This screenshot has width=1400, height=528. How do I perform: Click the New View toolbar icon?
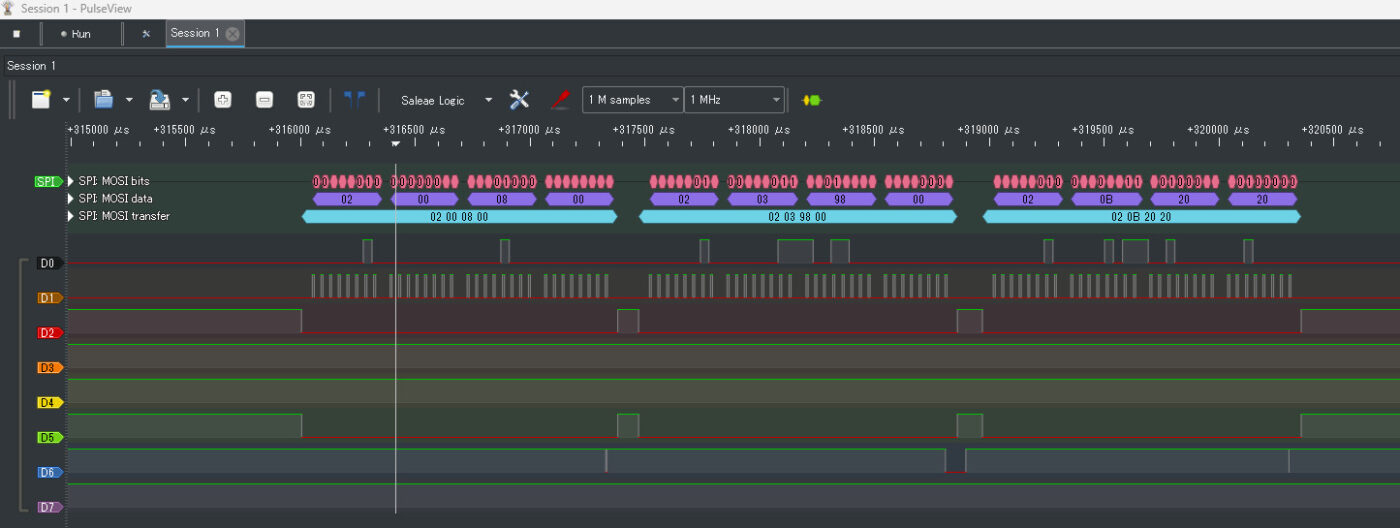[x=41, y=99]
